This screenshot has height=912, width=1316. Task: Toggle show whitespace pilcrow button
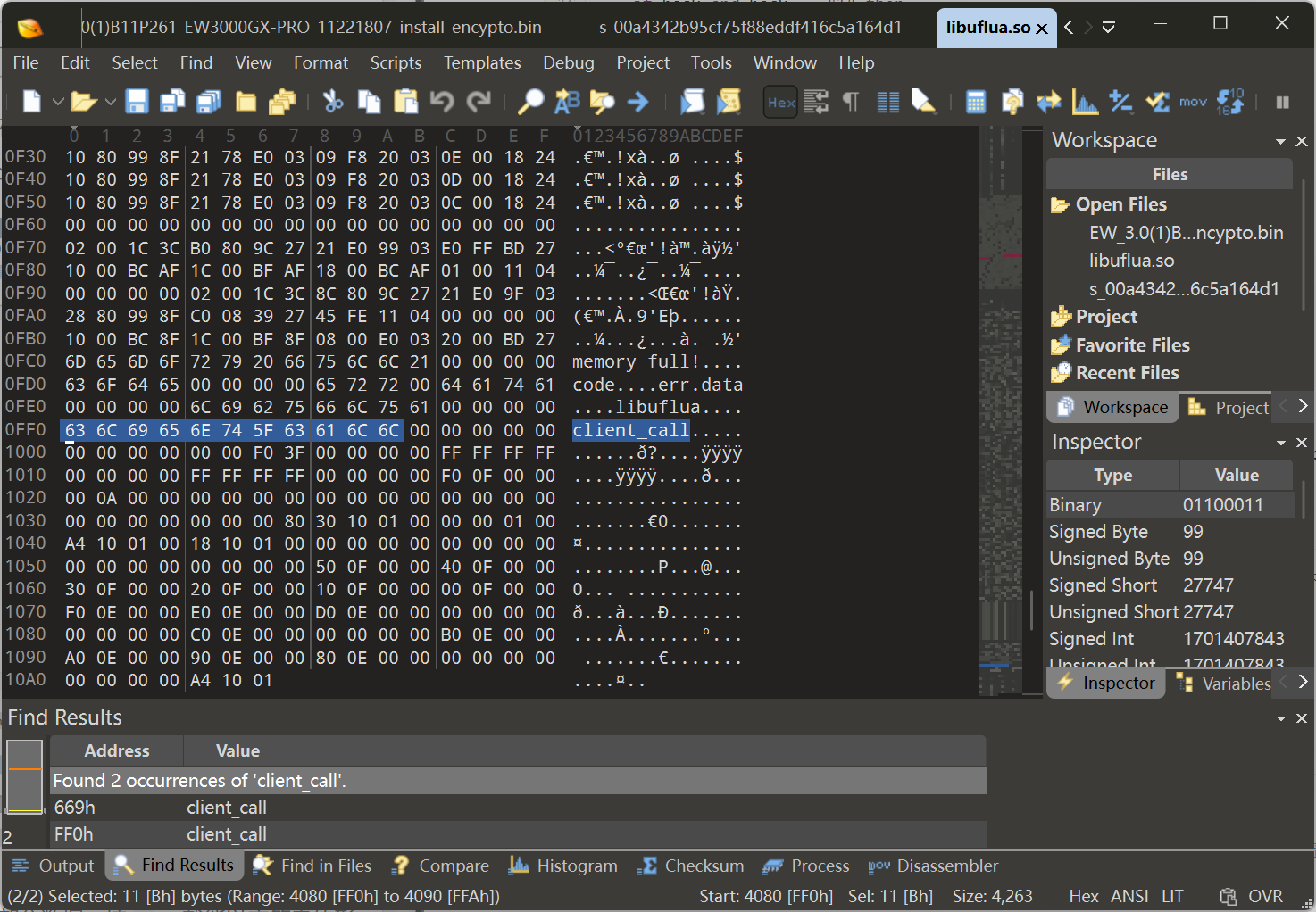pos(851,102)
